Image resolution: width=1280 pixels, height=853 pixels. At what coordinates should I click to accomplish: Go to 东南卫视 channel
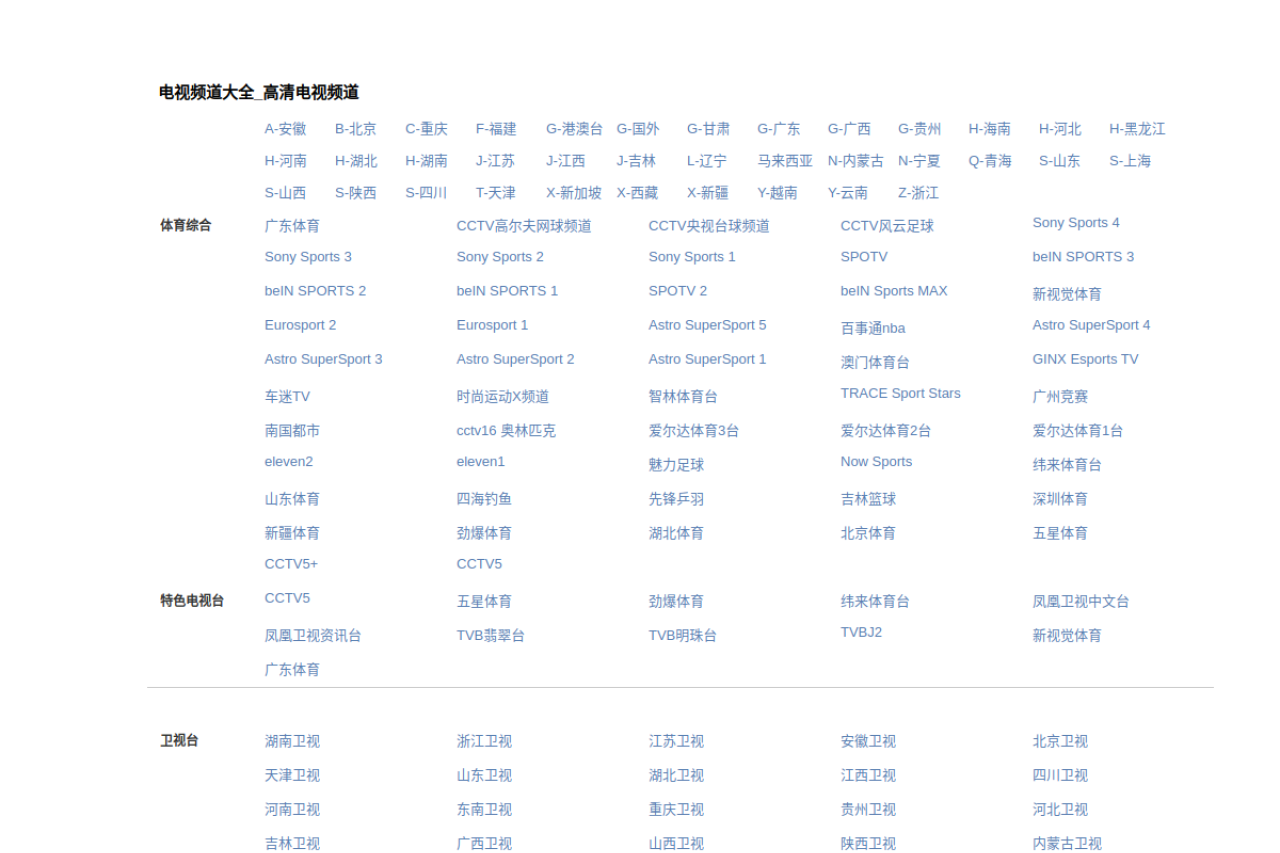[x=484, y=809]
